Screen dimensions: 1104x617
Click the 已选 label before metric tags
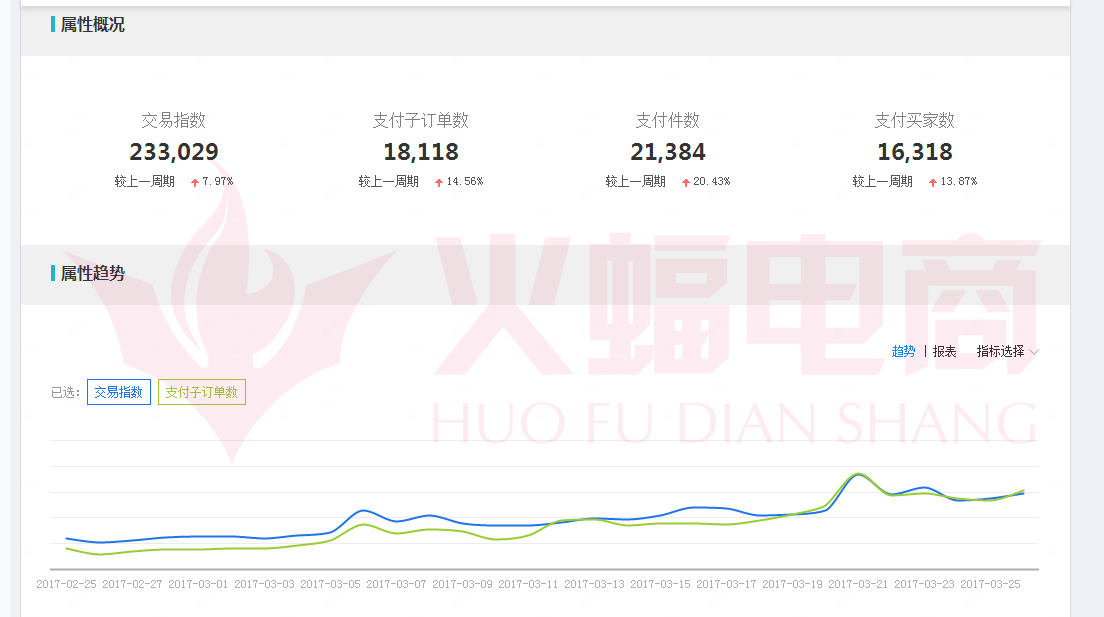(x=65, y=392)
